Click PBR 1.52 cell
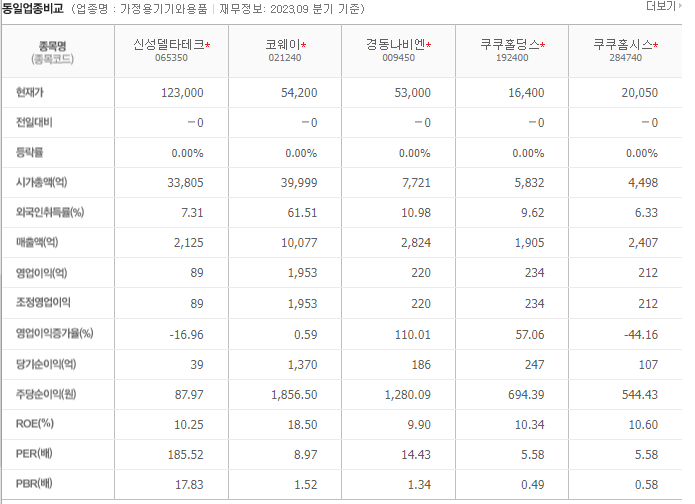The width and height of the screenshot is (695, 504). tap(306, 484)
